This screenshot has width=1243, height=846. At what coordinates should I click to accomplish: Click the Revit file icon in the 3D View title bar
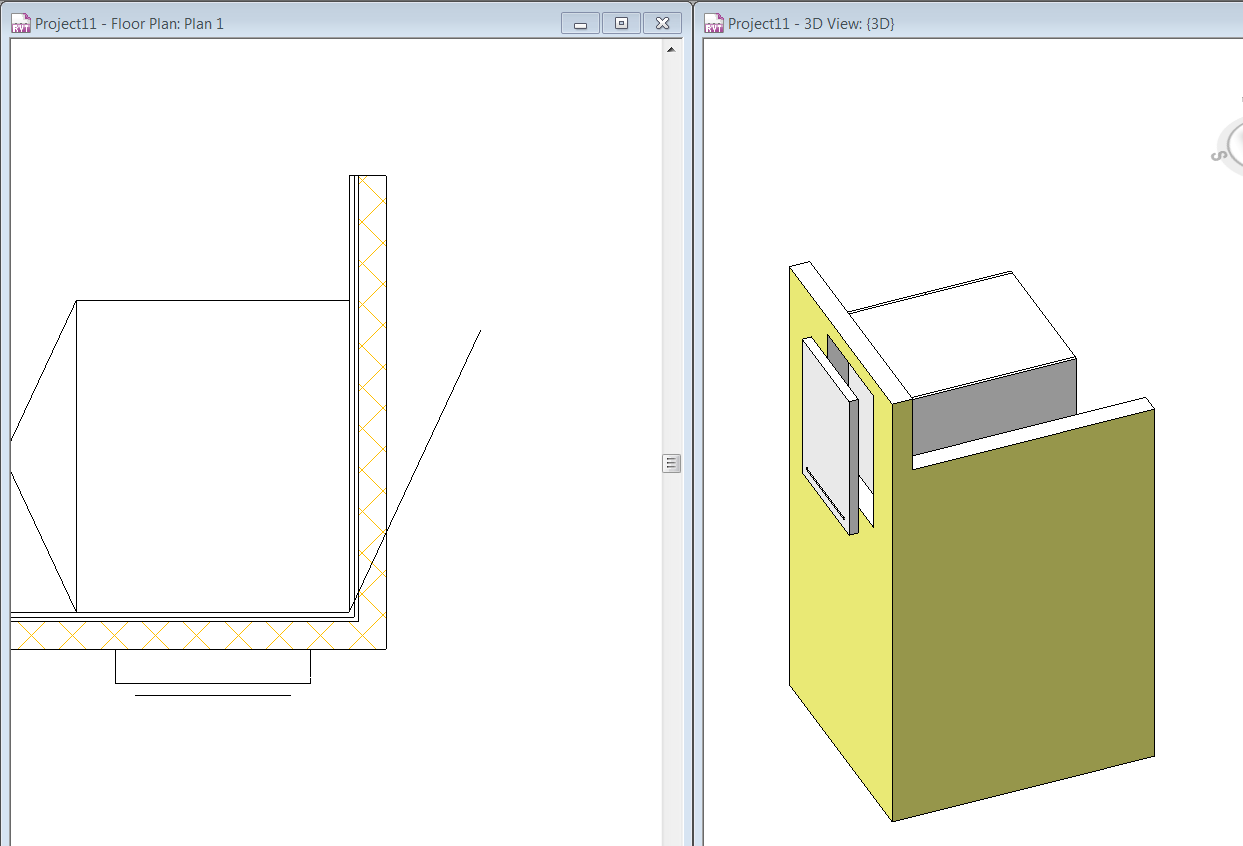click(714, 23)
